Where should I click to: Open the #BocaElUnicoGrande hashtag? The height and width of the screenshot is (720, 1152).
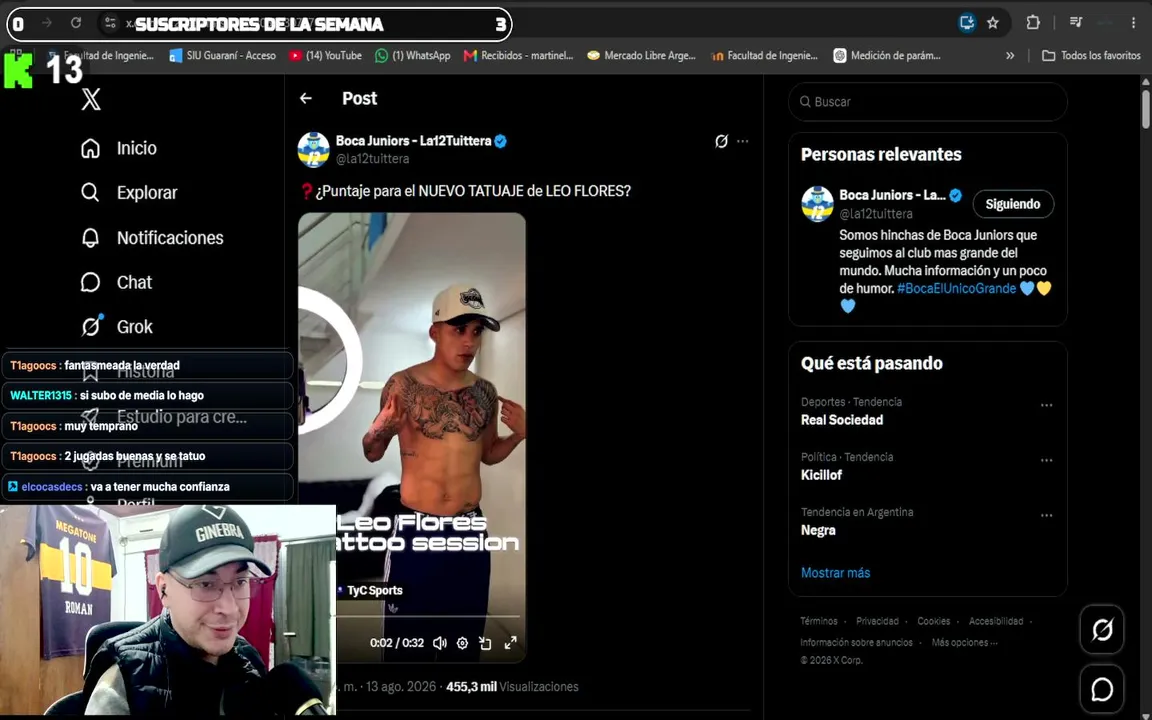(x=956, y=289)
